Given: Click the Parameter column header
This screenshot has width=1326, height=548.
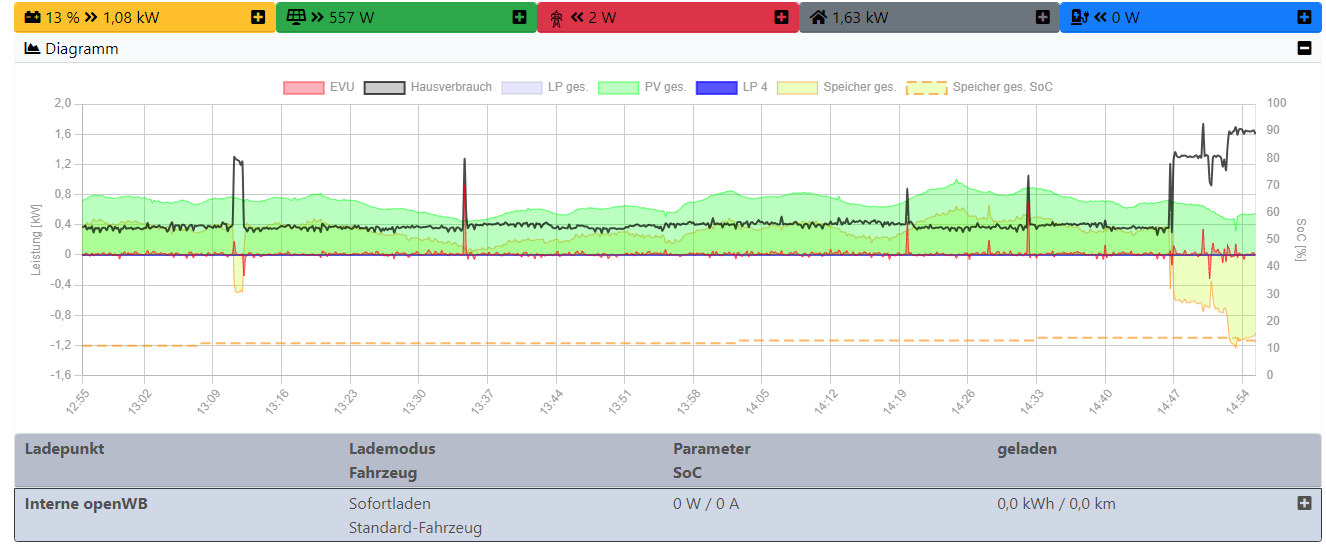Looking at the screenshot, I should click(711, 448).
